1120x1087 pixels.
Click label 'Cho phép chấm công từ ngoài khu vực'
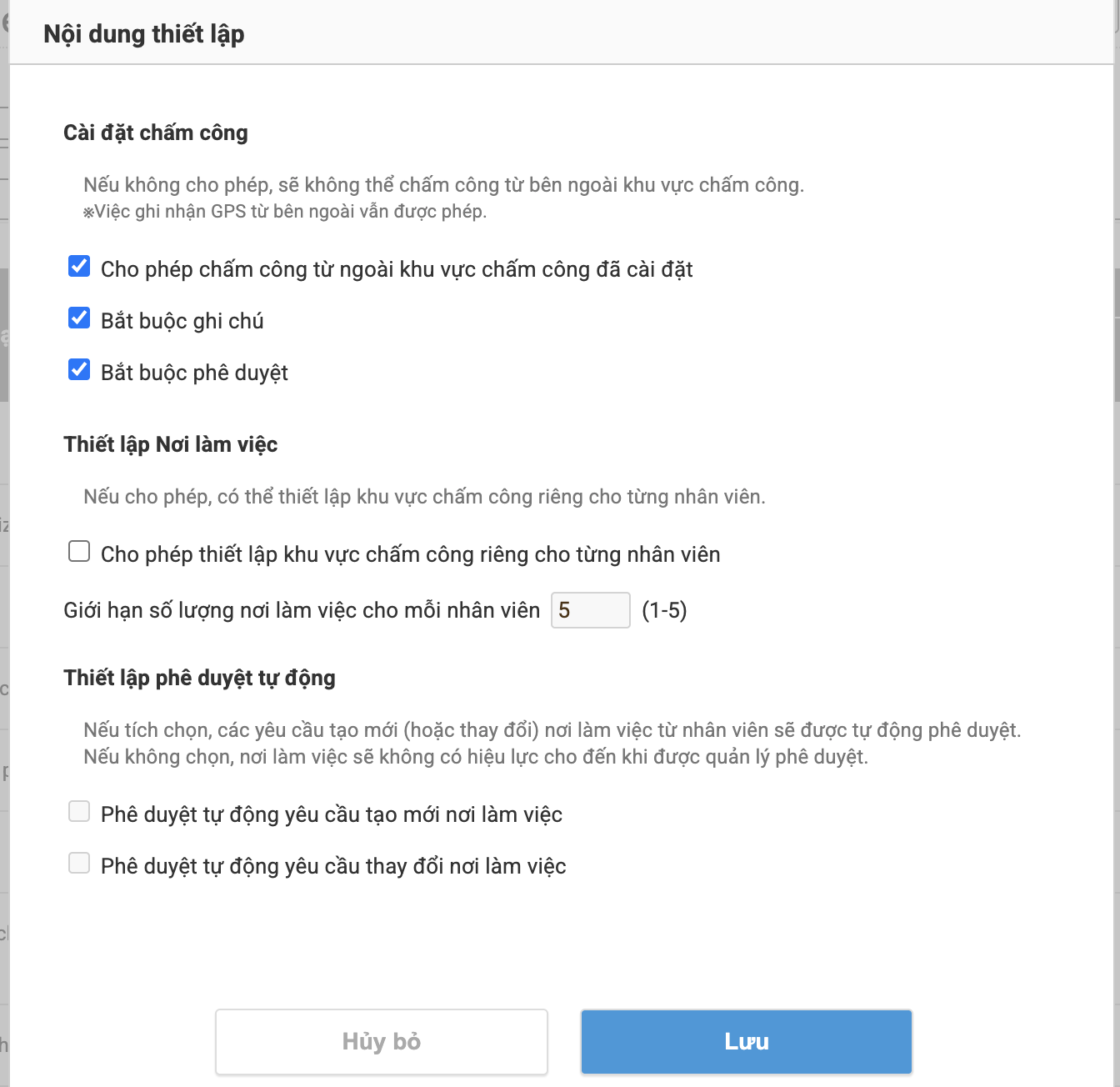(397, 269)
